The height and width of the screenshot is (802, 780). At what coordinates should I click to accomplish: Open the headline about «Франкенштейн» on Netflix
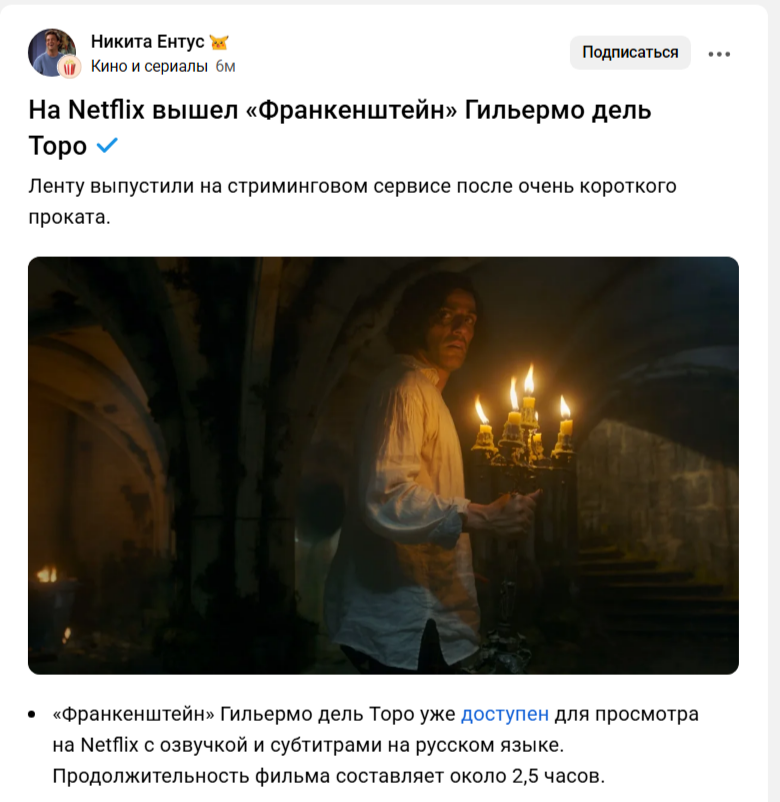tap(340, 128)
